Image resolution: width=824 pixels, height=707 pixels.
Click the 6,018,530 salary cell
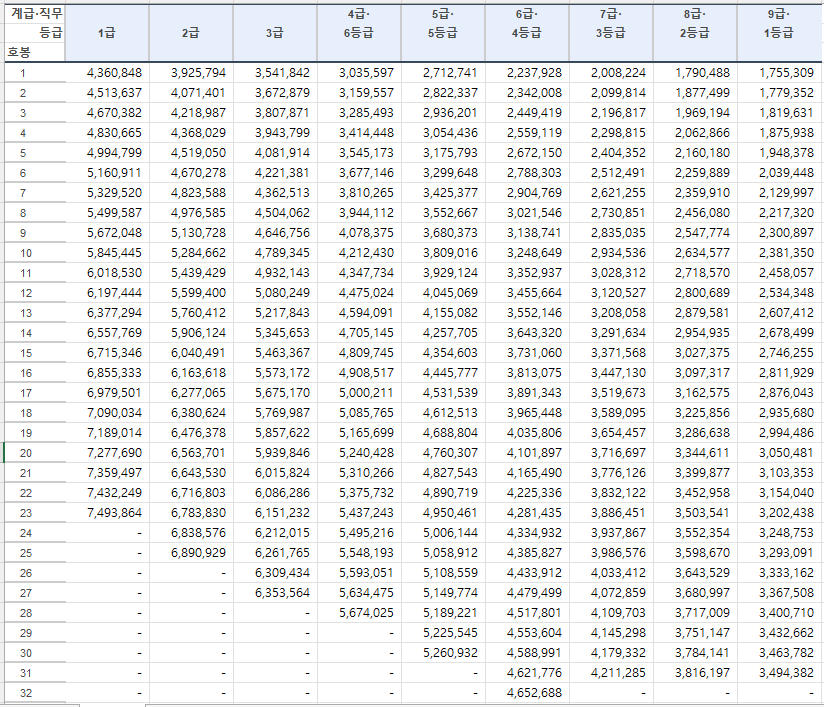pos(107,272)
